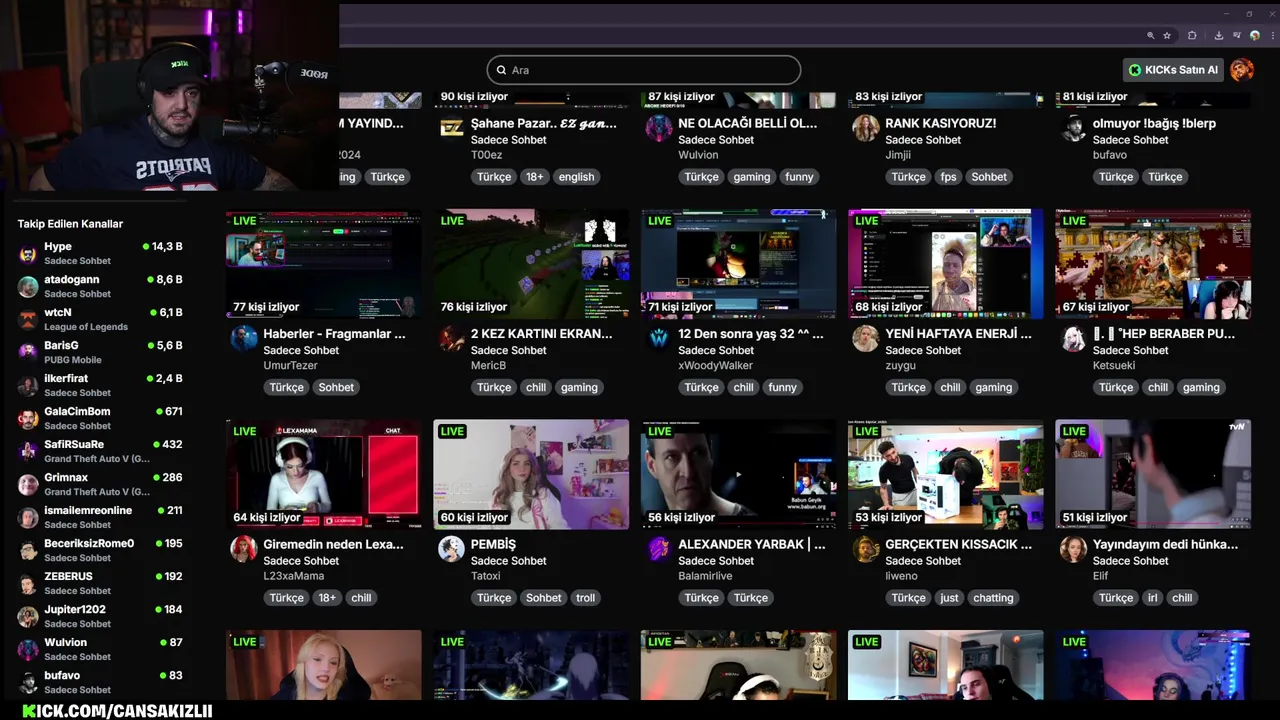
Task: Open ilkerfirat's sidebar avatar
Action: click(28, 386)
